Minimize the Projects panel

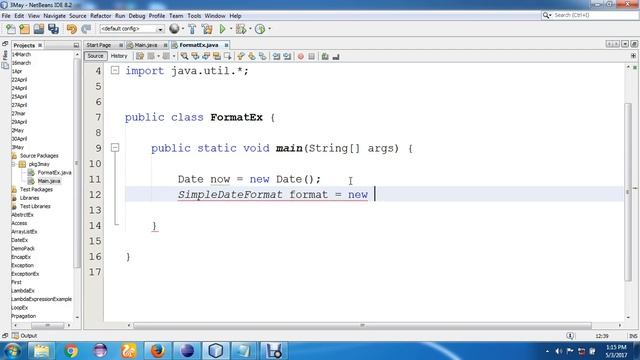pyautogui.click(x=76, y=45)
